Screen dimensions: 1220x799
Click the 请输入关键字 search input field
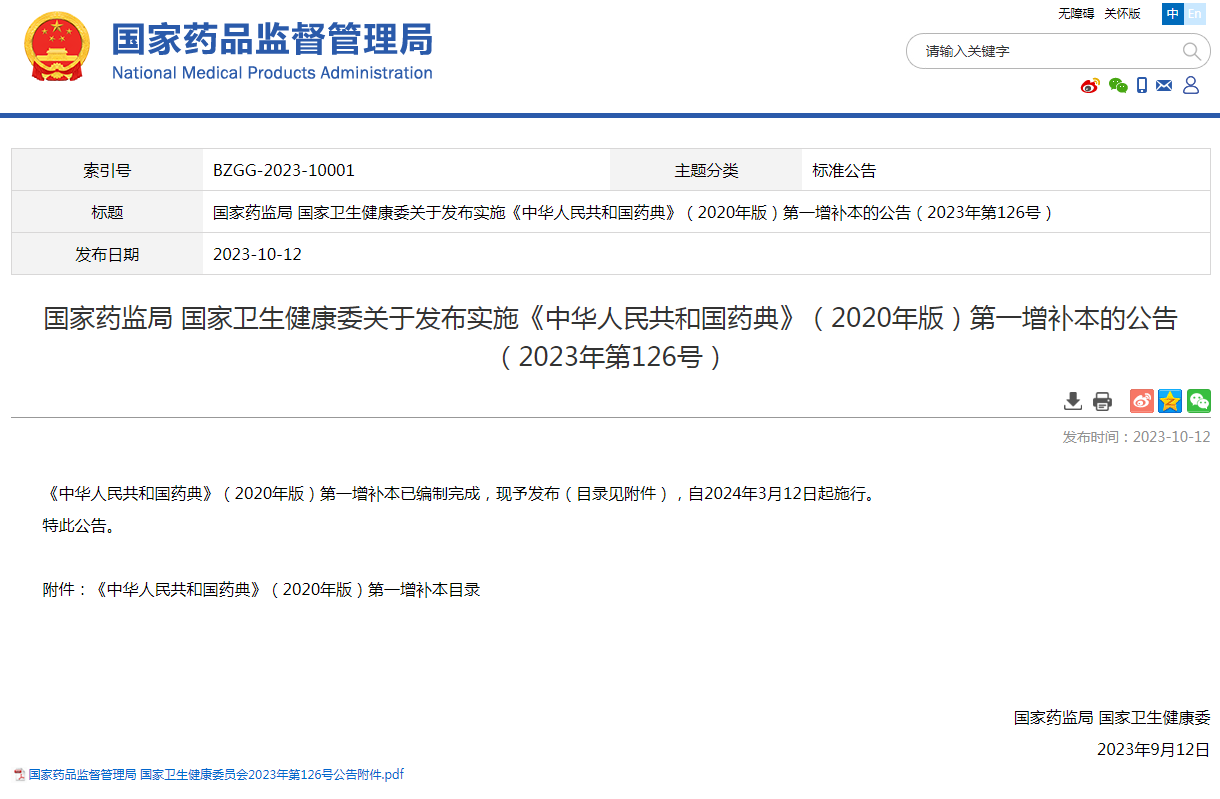[x=1045, y=51]
